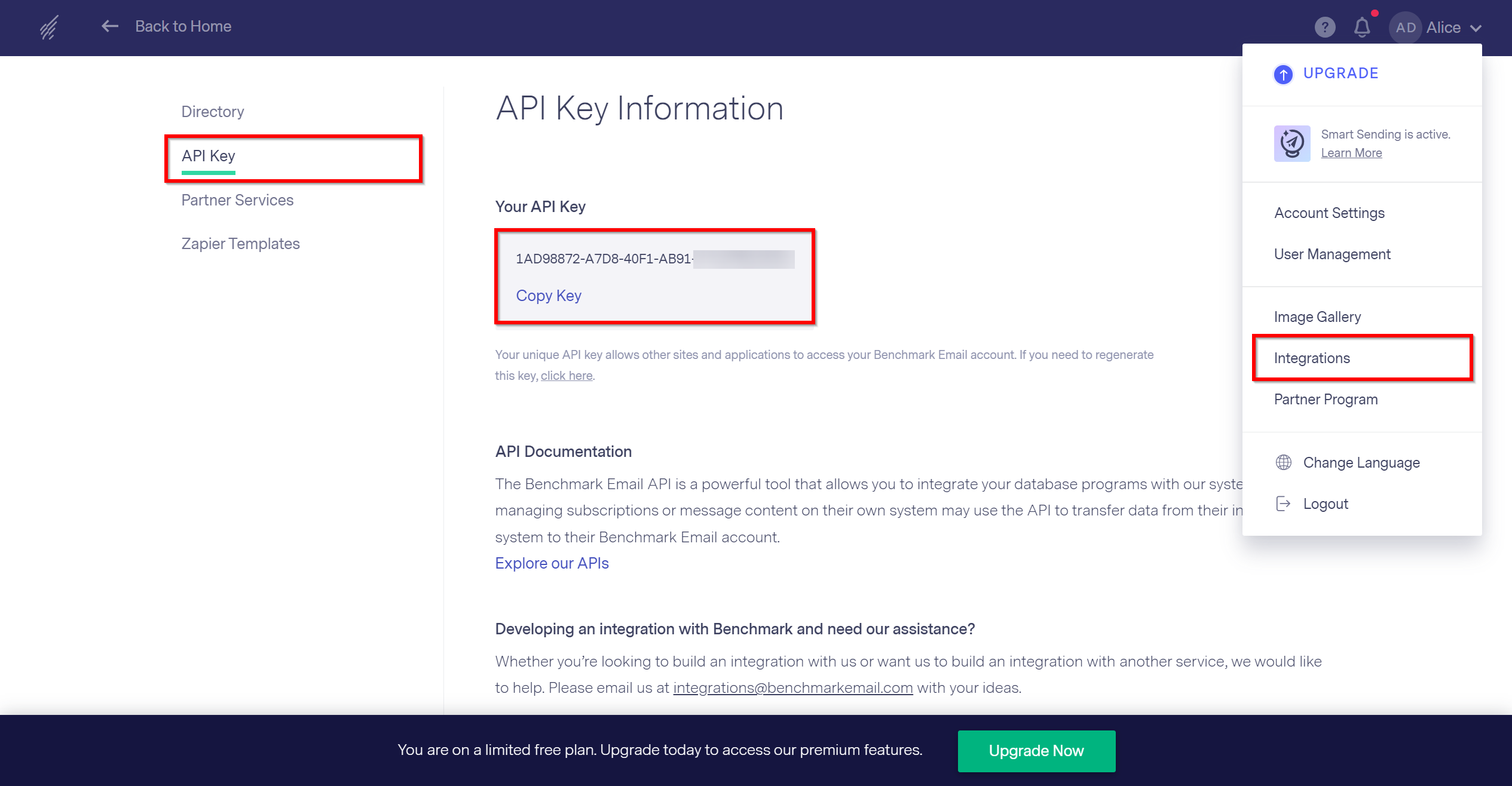Open User Management from menu
The width and height of the screenshot is (1512, 786).
pos(1332,254)
